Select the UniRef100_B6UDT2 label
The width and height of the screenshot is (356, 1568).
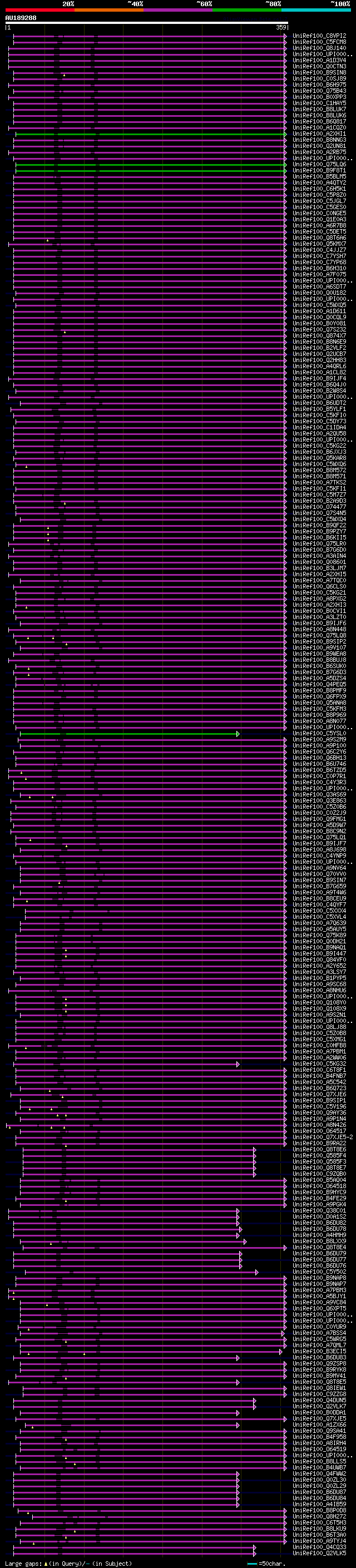point(319,403)
